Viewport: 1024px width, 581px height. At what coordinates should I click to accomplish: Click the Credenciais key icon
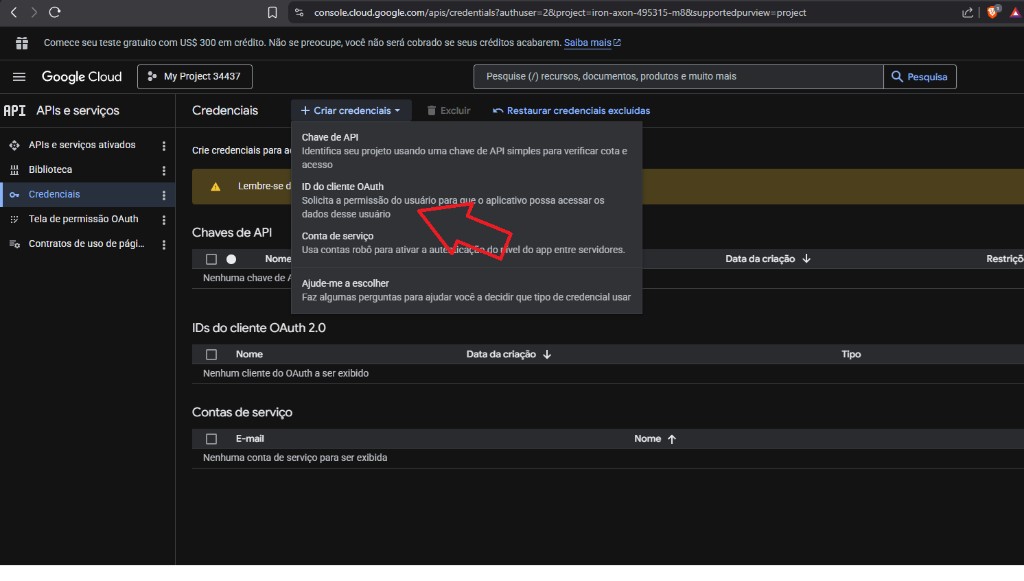pos(14,195)
